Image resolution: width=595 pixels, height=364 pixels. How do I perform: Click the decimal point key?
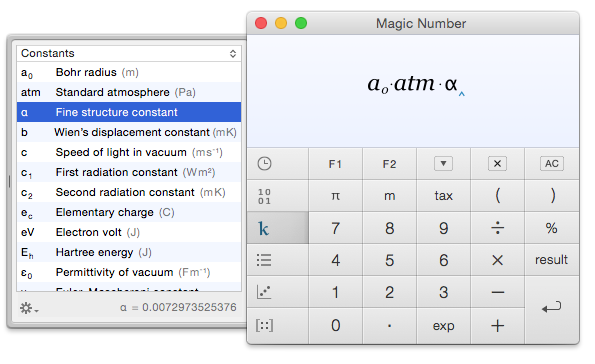(389, 326)
